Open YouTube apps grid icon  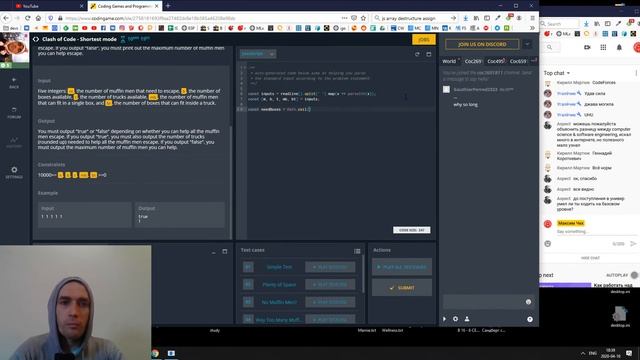(603, 47)
